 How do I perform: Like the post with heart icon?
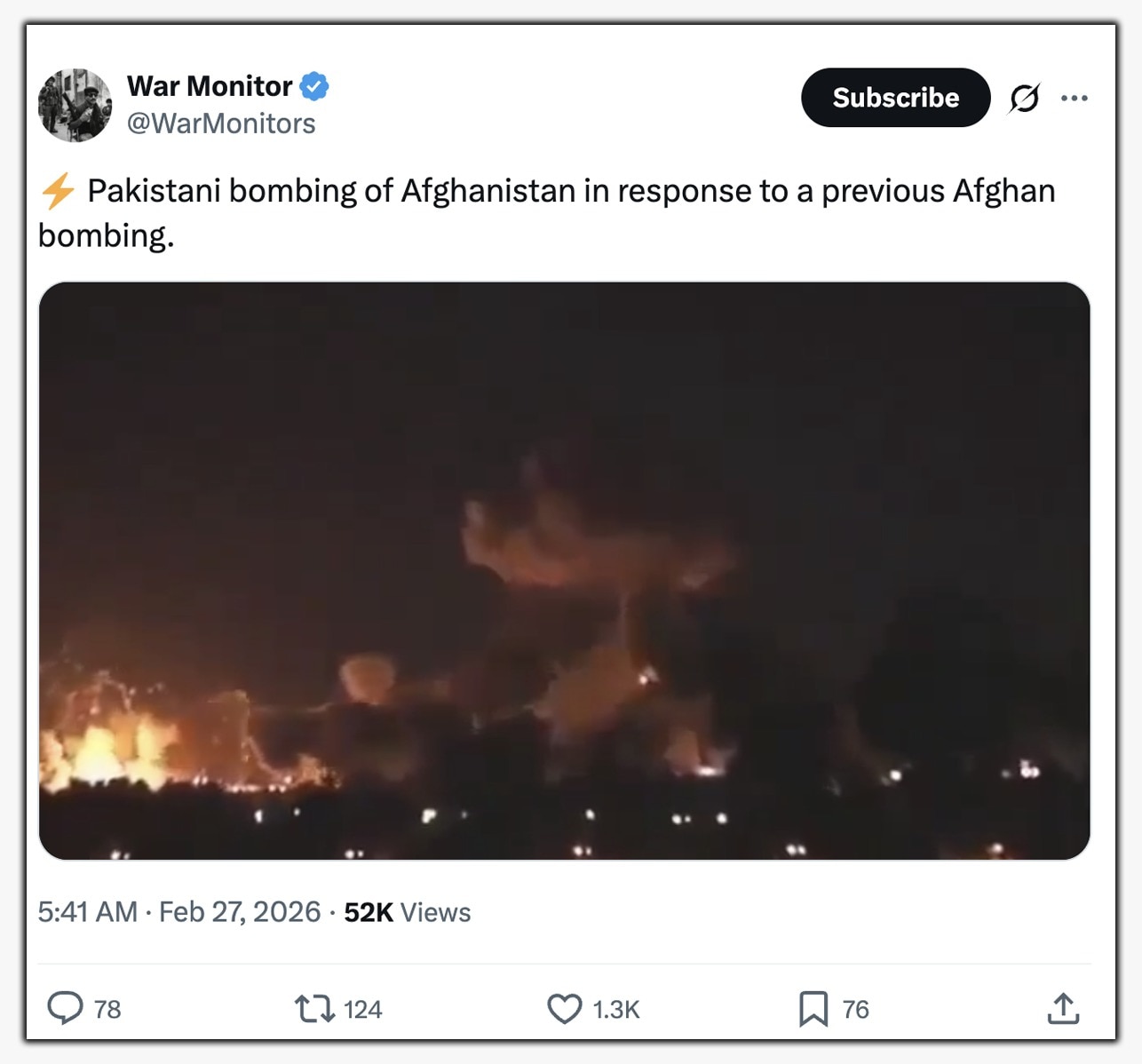pos(565,1009)
